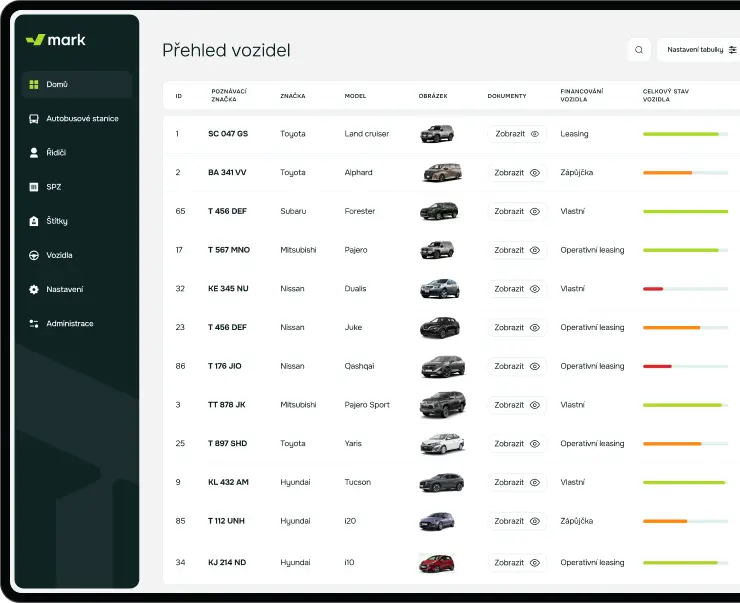Click status bar of SC 047 GS
Screen dimensions: 740x603
pyautogui.click(x=685, y=134)
